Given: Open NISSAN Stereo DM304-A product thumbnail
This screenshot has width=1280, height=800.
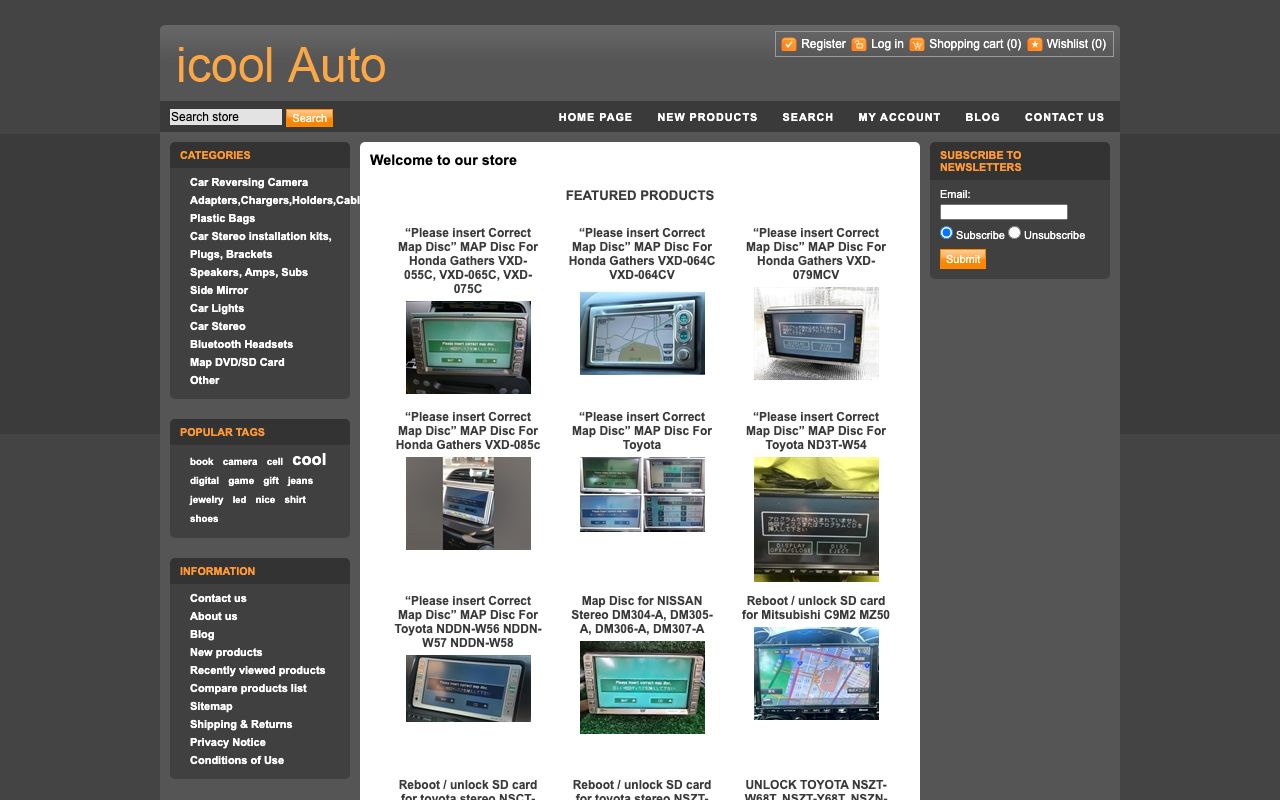Looking at the screenshot, I should [642, 687].
